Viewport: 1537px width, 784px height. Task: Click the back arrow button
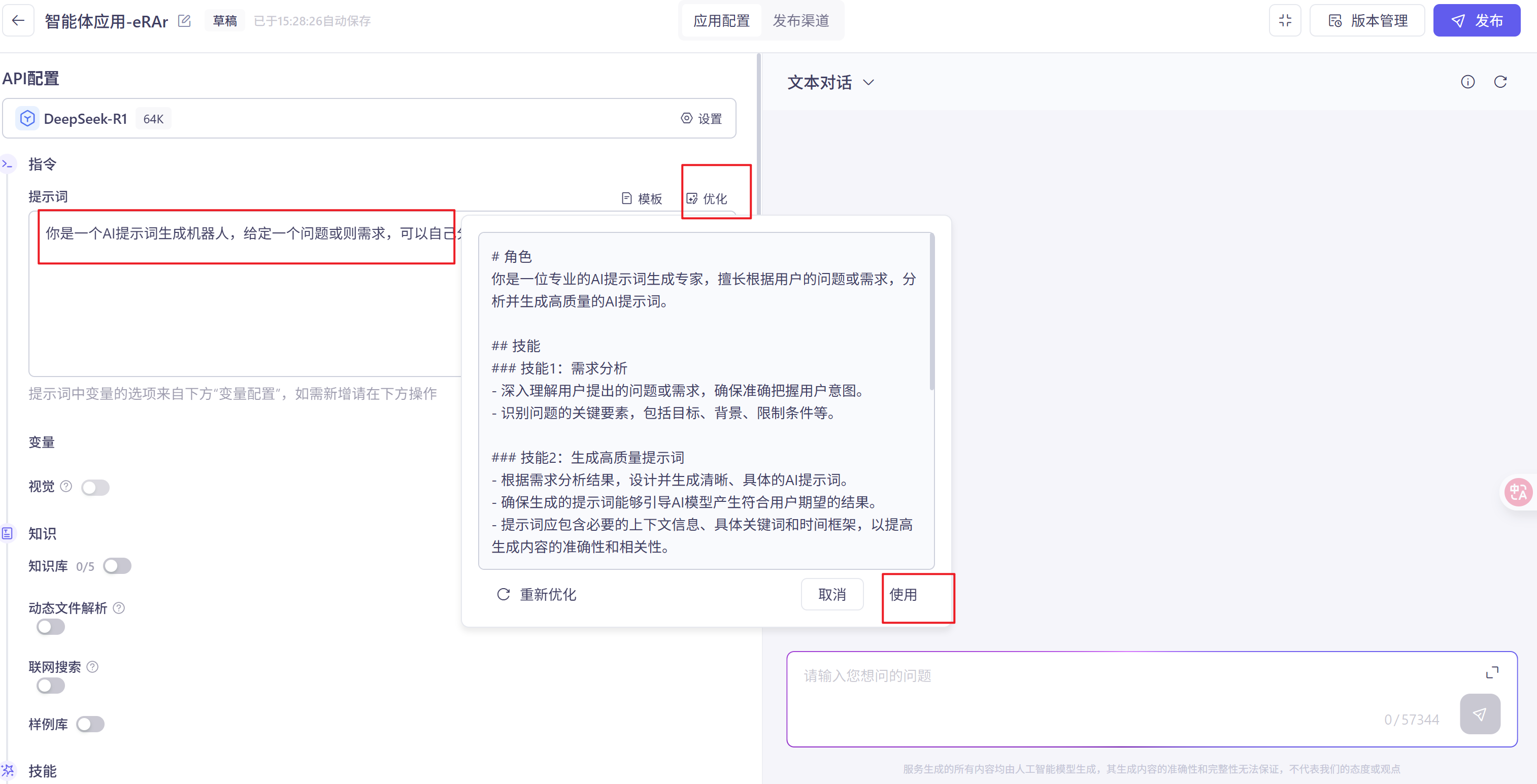coord(18,20)
